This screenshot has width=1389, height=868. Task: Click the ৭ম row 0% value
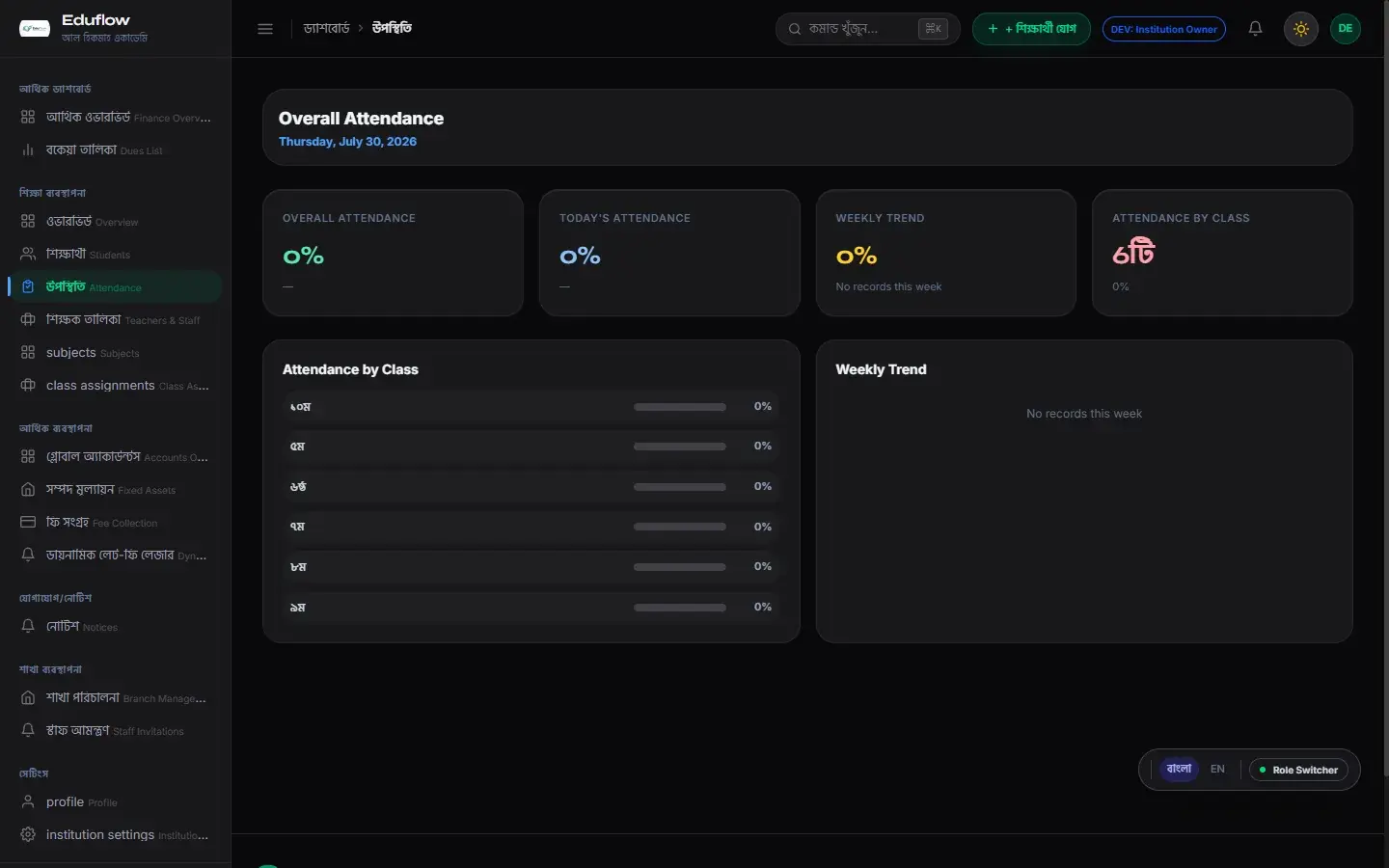point(763,527)
